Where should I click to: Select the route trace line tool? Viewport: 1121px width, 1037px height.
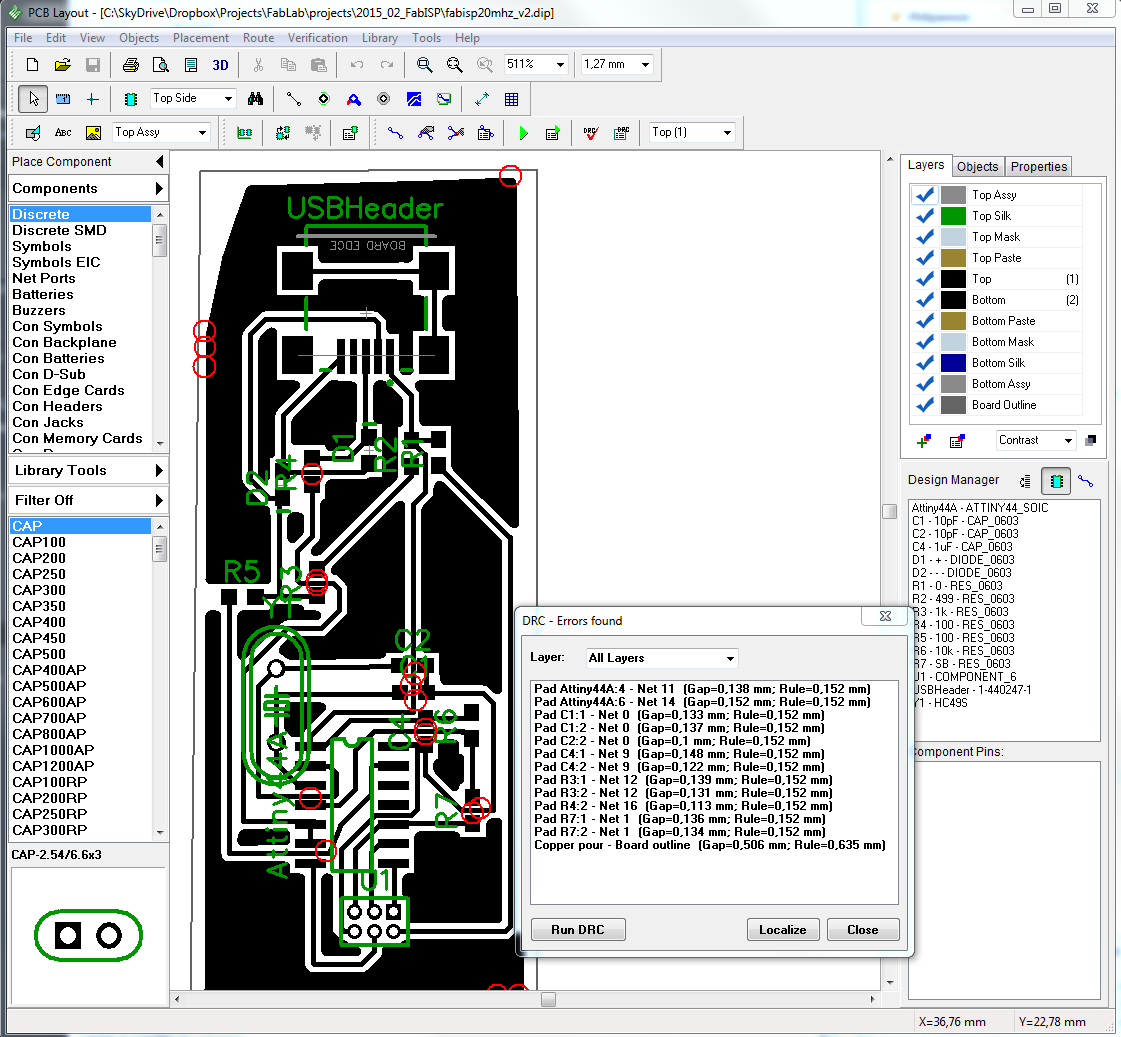[293, 99]
